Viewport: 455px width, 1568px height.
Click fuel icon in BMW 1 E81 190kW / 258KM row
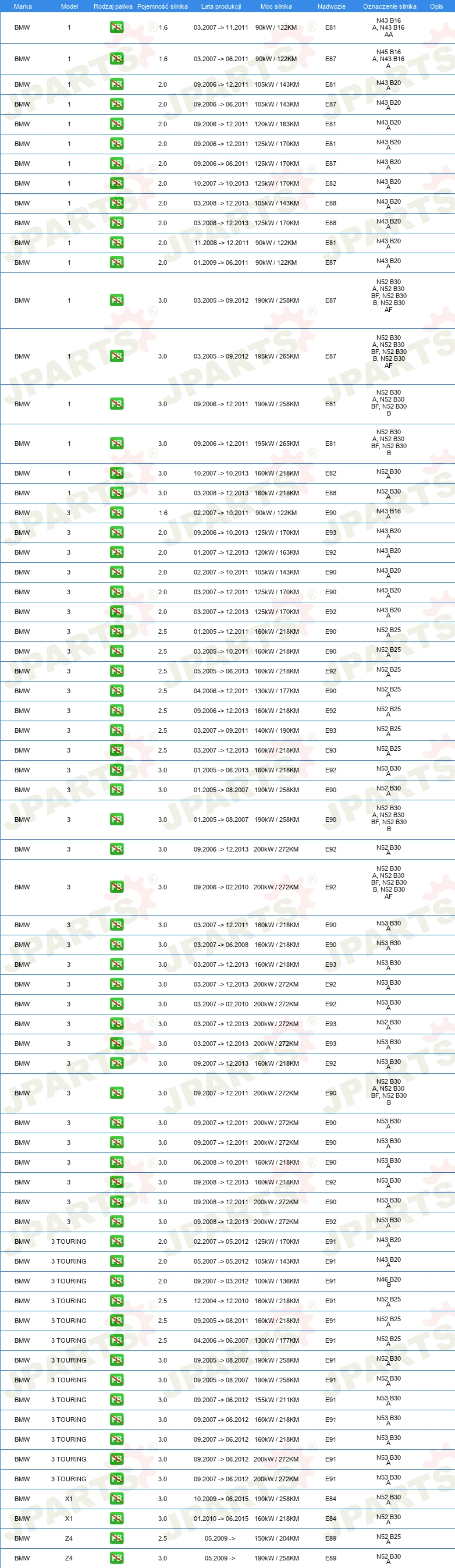pyautogui.click(x=116, y=404)
